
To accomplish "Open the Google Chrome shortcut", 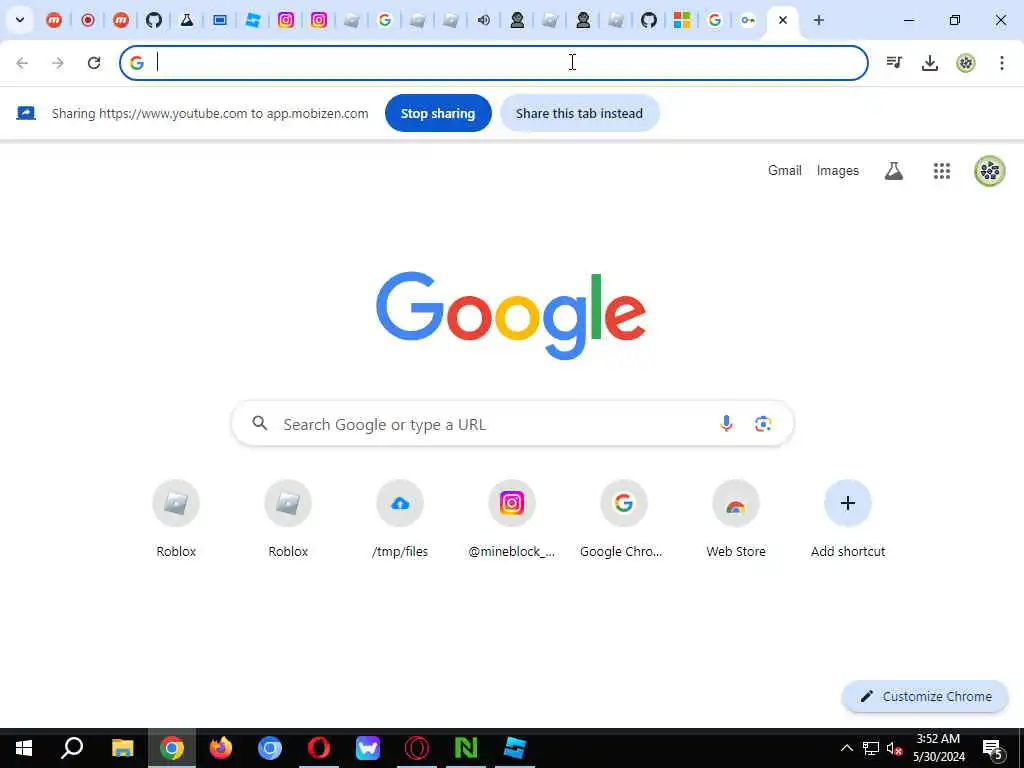I will click(x=623, y=520).
